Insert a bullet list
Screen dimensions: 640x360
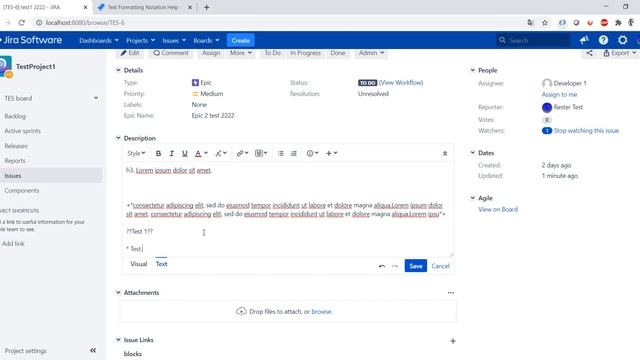[280, 153]
